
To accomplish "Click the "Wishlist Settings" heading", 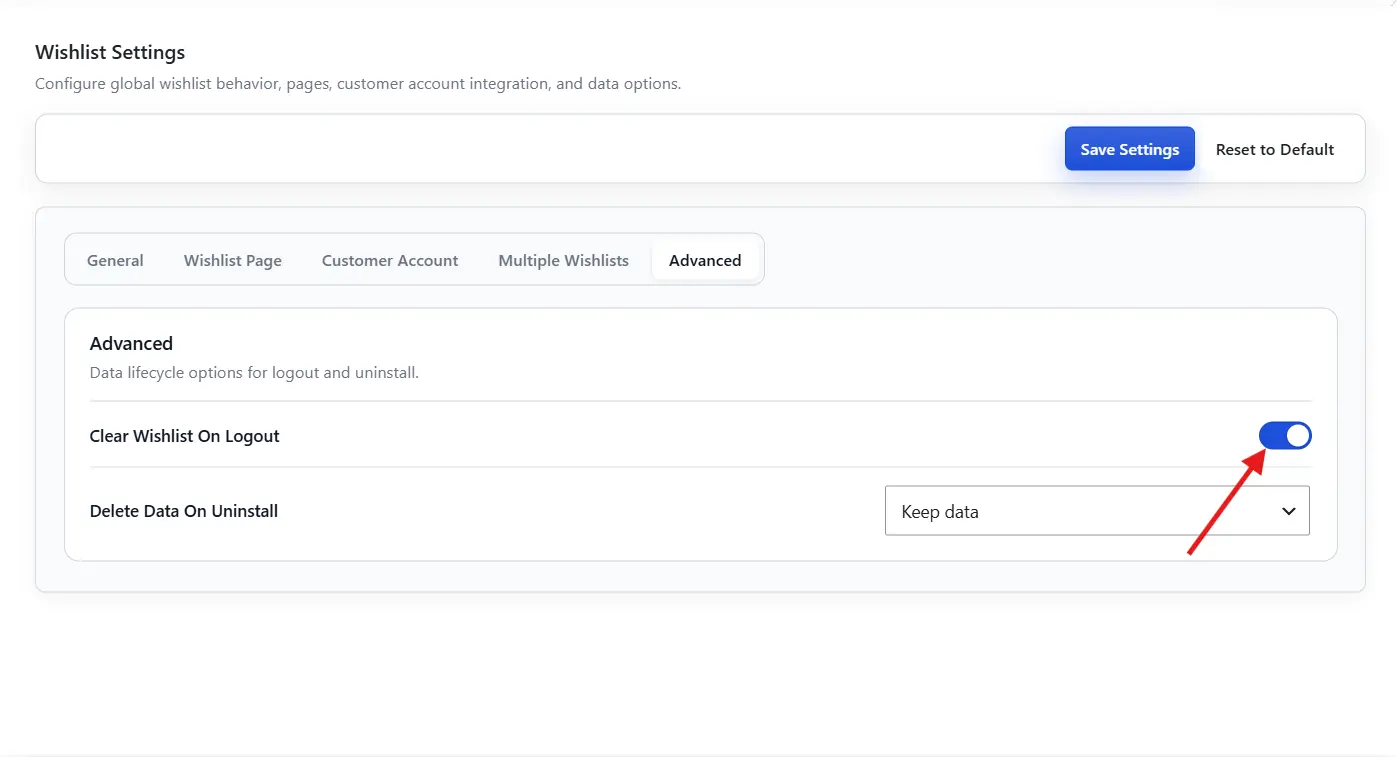I will 110,52.
